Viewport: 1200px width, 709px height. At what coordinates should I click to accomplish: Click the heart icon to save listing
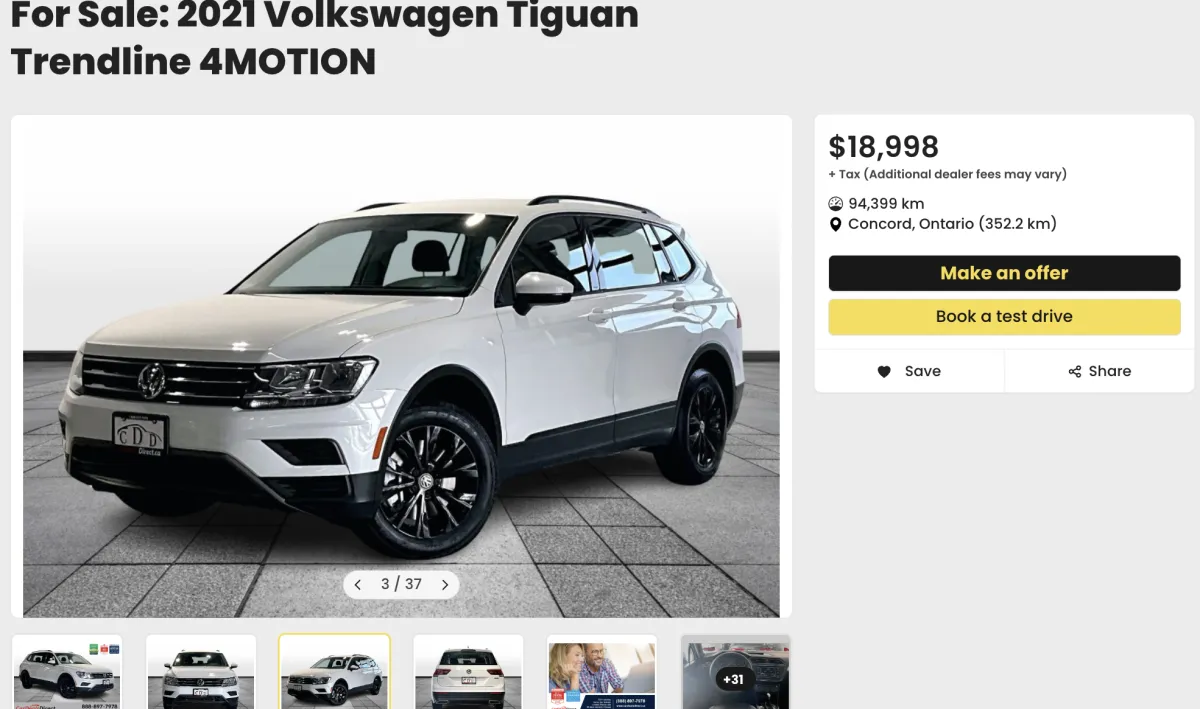[884, 371]
